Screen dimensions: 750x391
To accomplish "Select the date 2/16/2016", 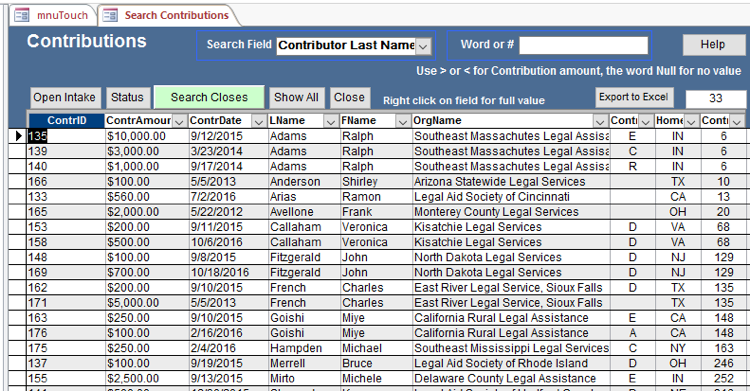I will 228,333.
